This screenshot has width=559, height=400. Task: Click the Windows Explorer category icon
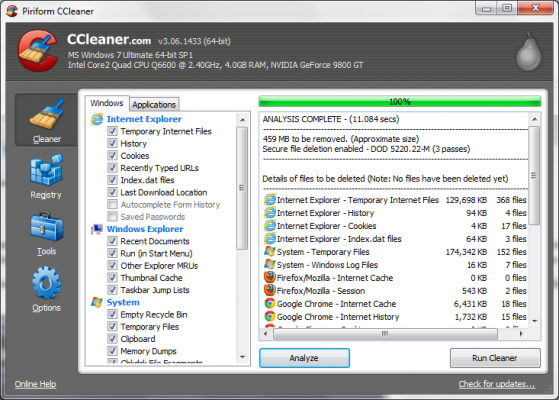(97, 229)
